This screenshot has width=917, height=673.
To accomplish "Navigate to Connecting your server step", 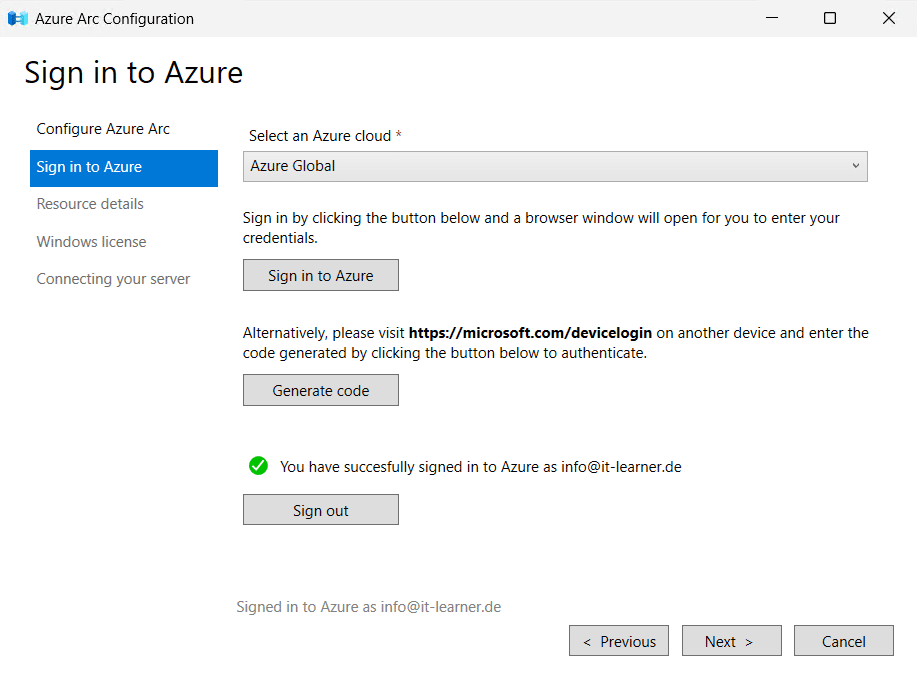I will point(113,278).
